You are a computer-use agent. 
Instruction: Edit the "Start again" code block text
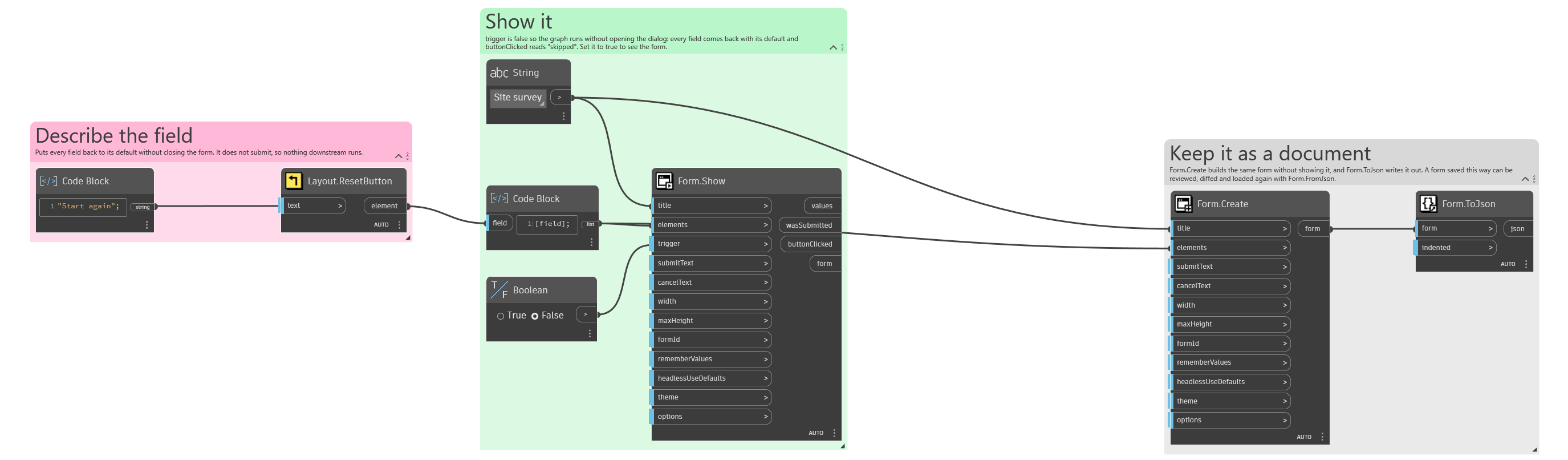[x=84, y=207]
